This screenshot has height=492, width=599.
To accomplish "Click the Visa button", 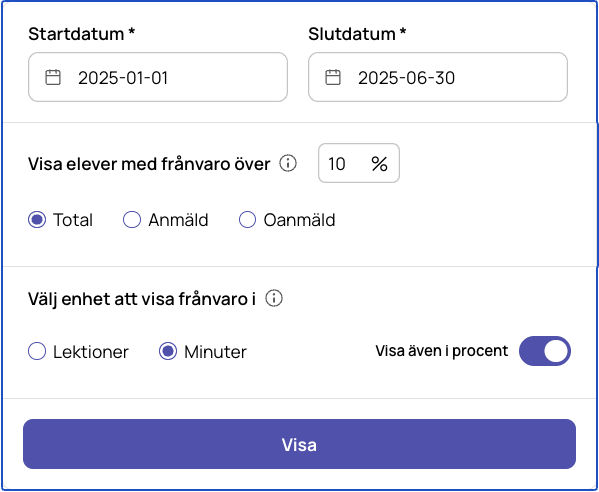I will click(x=299, y=444).
